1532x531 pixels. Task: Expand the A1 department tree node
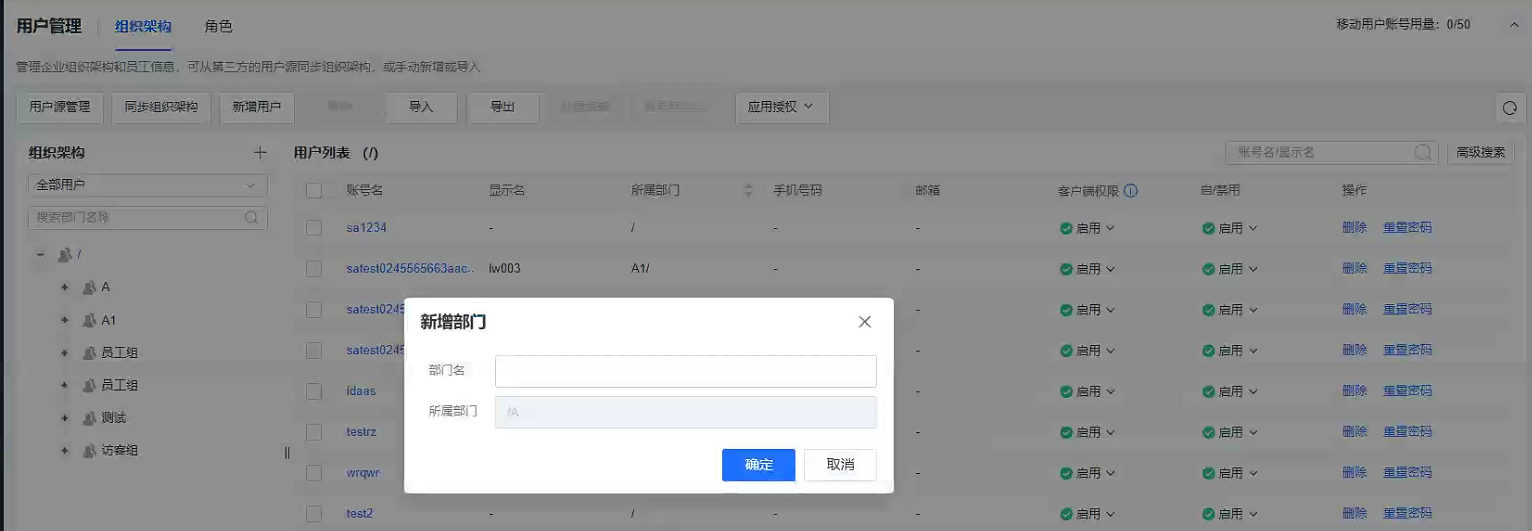[65, 321]
